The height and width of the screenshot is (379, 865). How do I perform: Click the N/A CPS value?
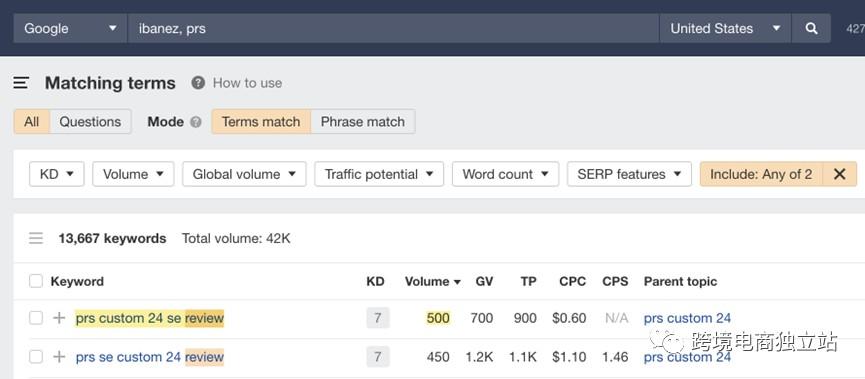pyautogui.click(x=616, y=318)
